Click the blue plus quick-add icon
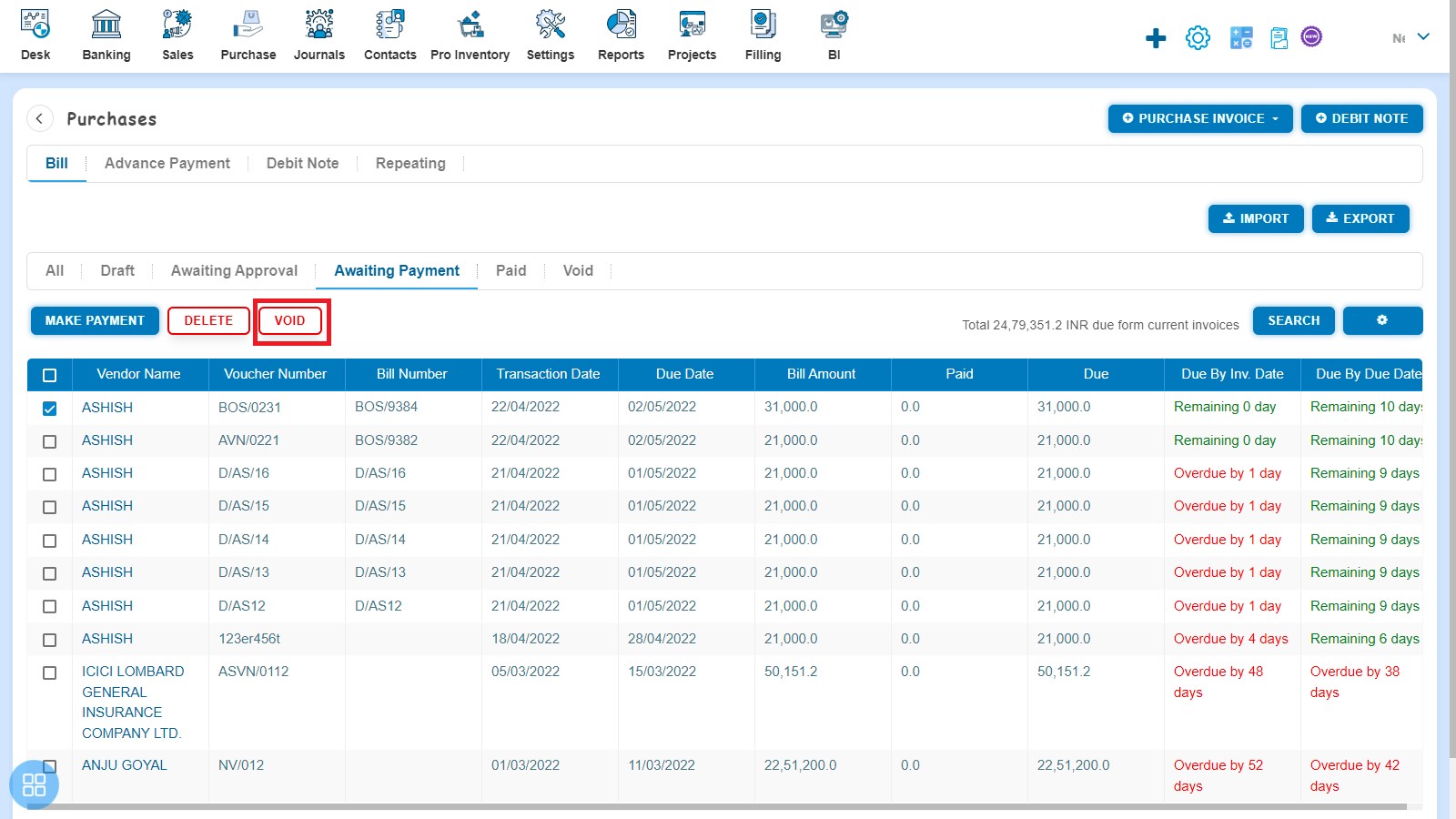Image resolution: width=1456 pixels, height=819 pixels. 1156,38
